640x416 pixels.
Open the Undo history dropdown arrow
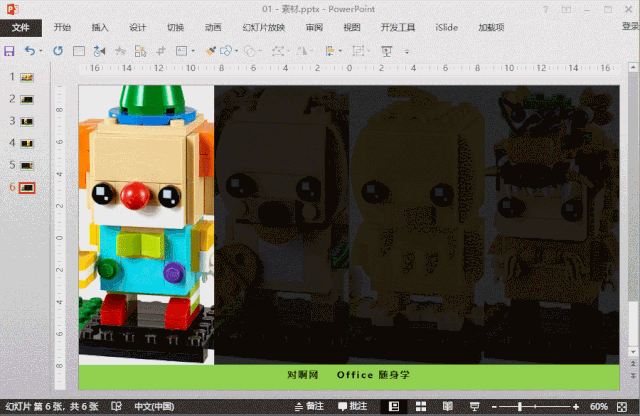click(41, 51)
